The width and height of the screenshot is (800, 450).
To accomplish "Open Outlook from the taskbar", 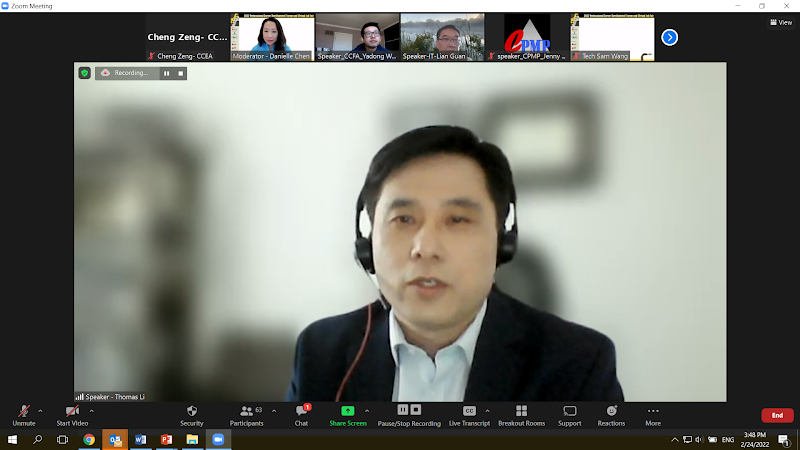I will (115, 439).
